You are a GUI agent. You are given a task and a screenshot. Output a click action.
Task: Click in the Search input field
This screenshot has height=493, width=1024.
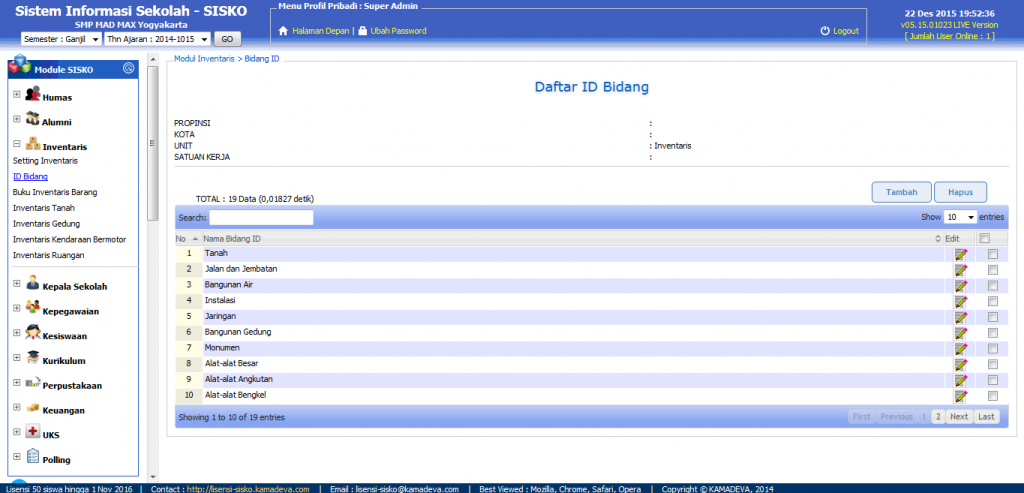[261, 217]
